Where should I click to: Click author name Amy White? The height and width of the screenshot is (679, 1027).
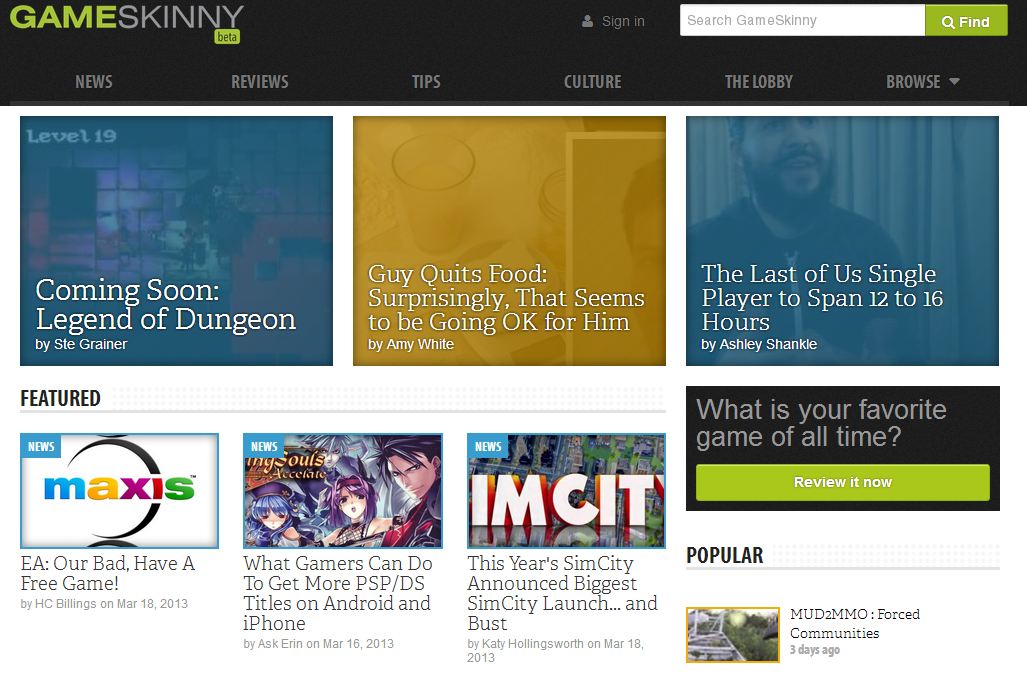pyautogui.click(x=420, y=344)
